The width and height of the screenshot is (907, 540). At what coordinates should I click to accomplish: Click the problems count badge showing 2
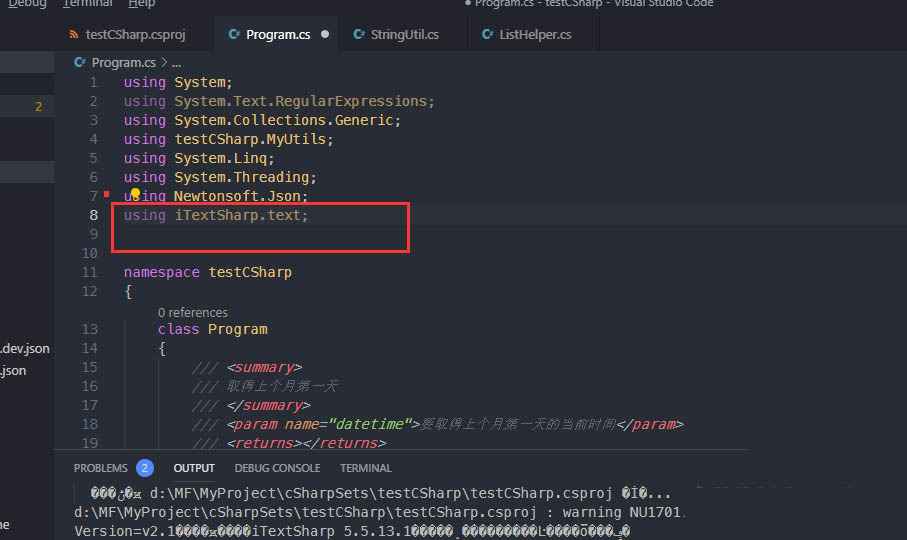tap(145, 468)
